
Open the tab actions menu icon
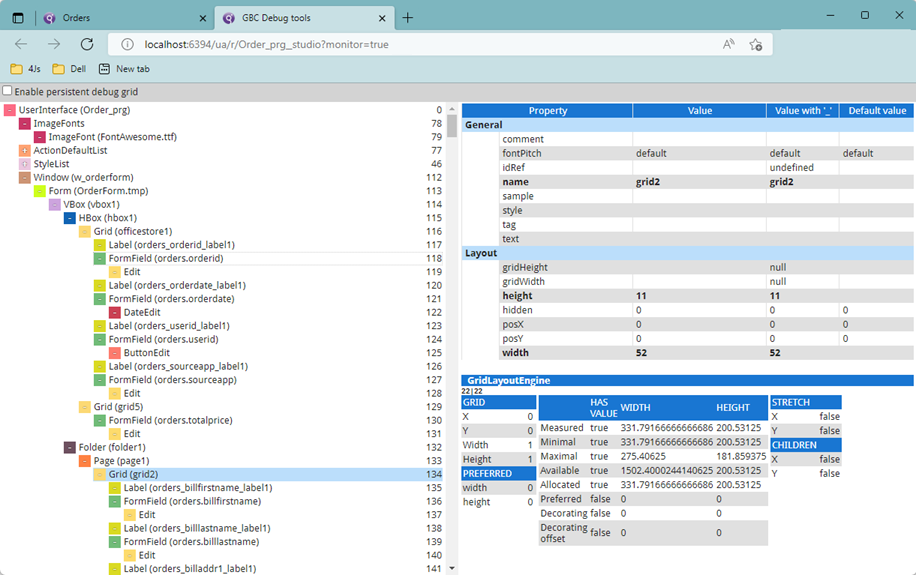[18, 17]
